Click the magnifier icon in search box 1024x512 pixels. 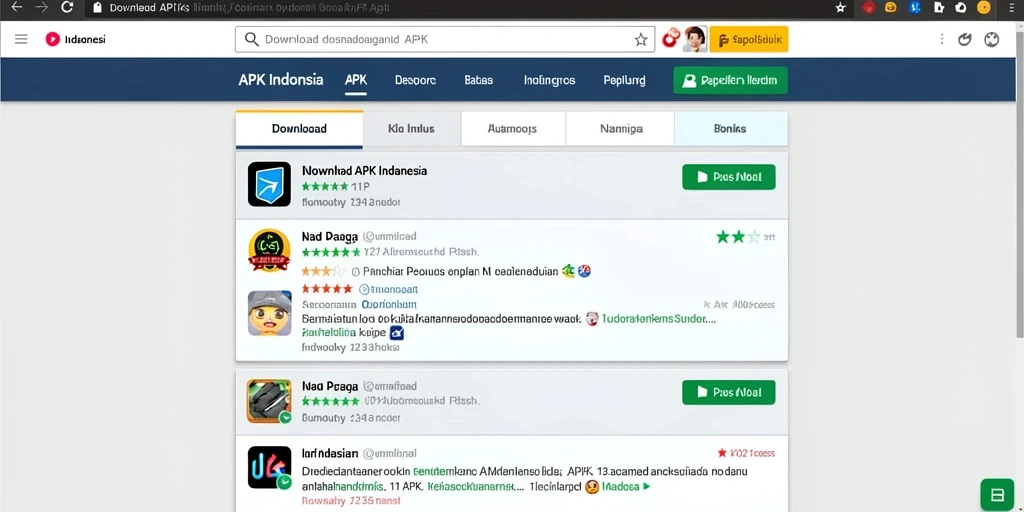coord(251,39)
